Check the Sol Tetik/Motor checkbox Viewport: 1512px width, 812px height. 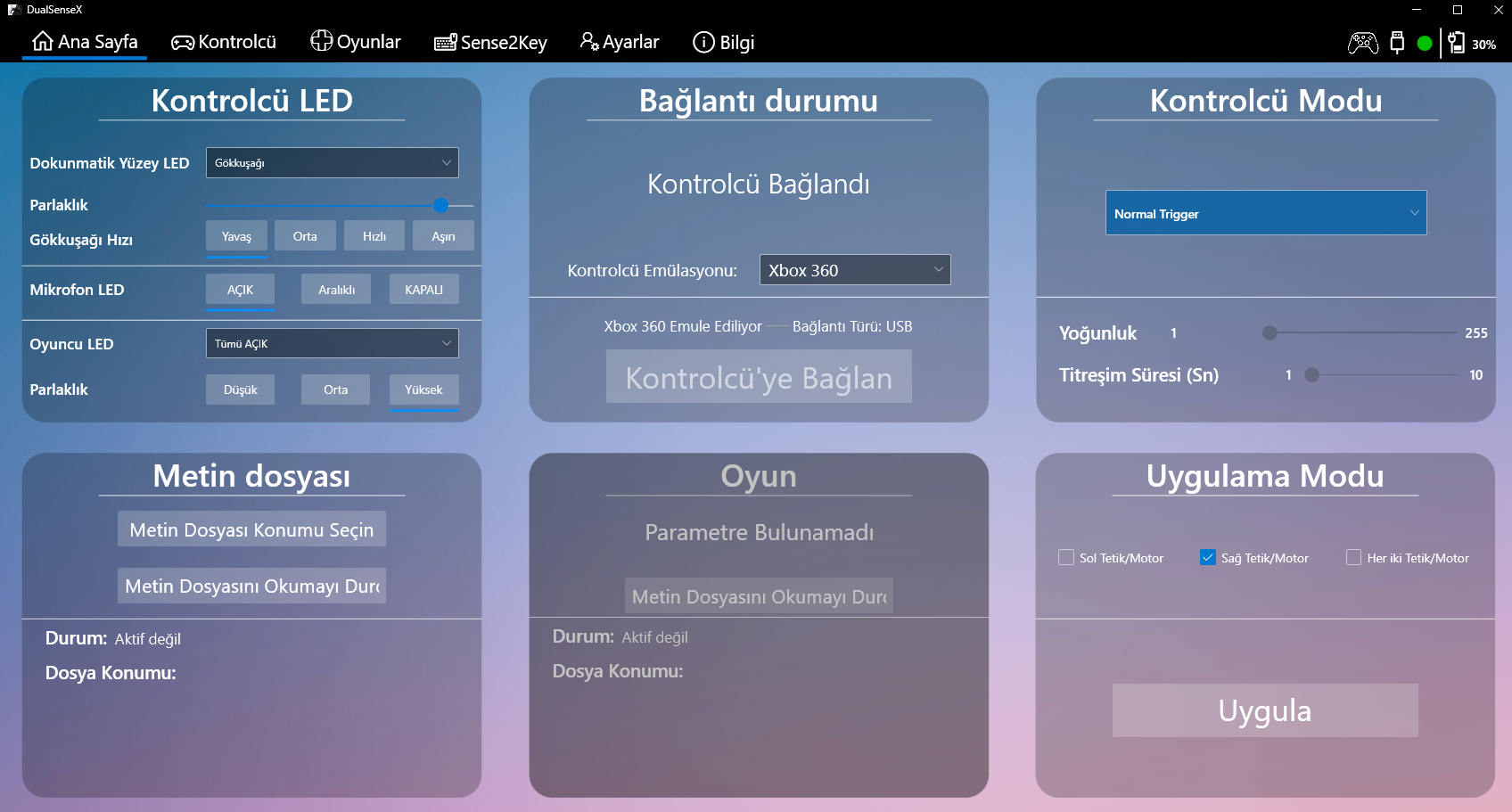coord(1066,557)
